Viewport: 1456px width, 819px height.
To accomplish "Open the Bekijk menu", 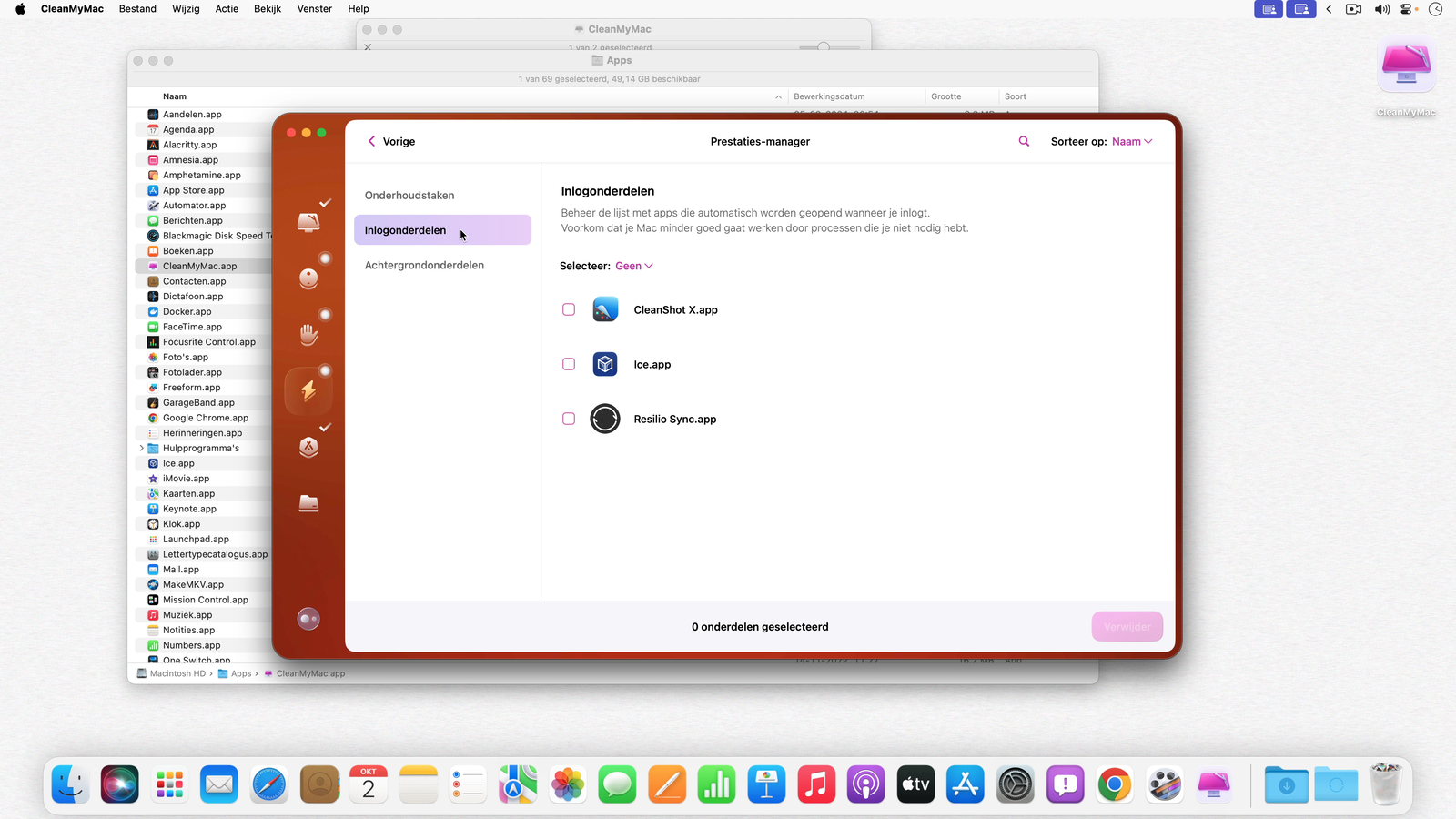I will [268, 9].
